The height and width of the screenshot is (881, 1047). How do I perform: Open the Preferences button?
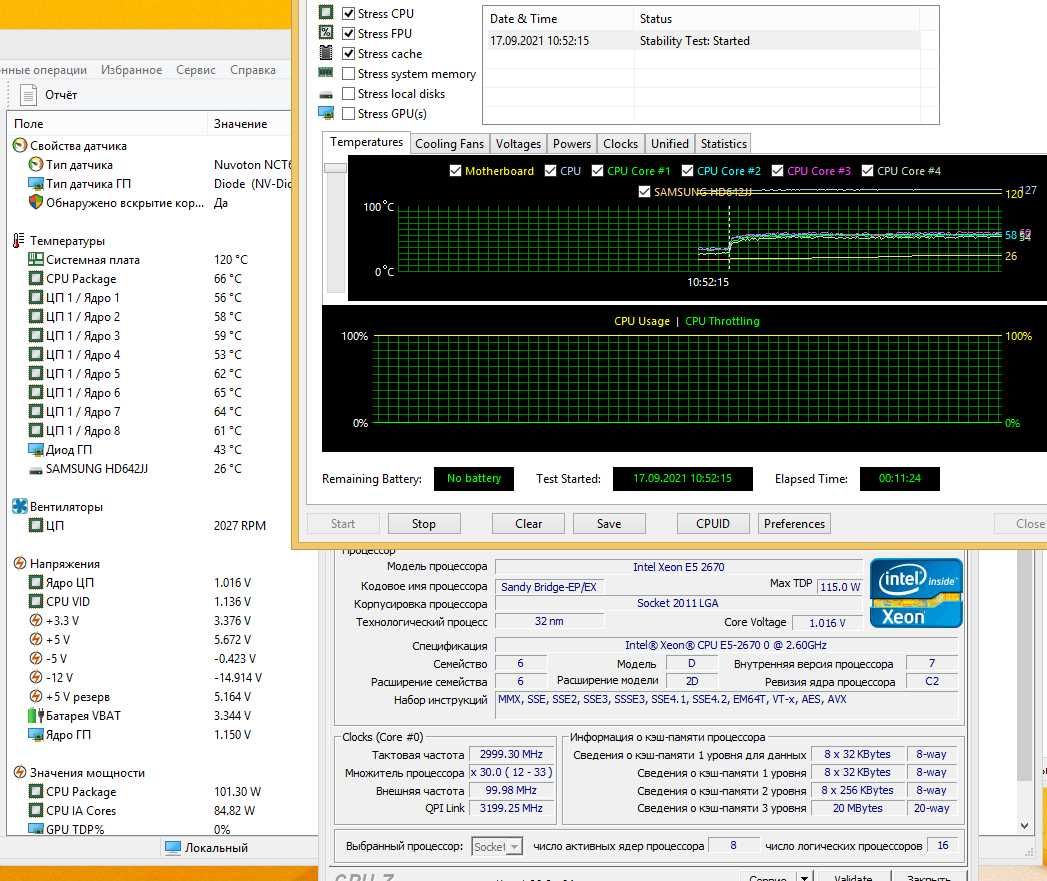[794, 523]
